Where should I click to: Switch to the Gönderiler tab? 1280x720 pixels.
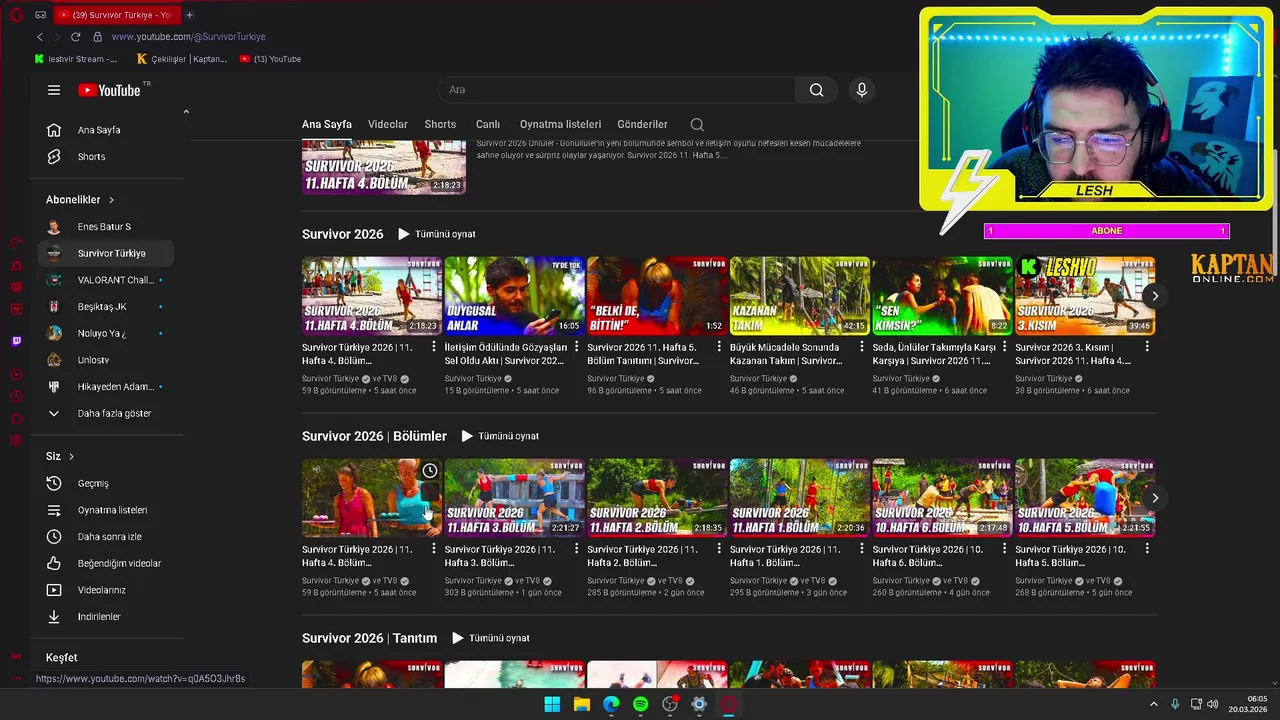pos(642,125)
